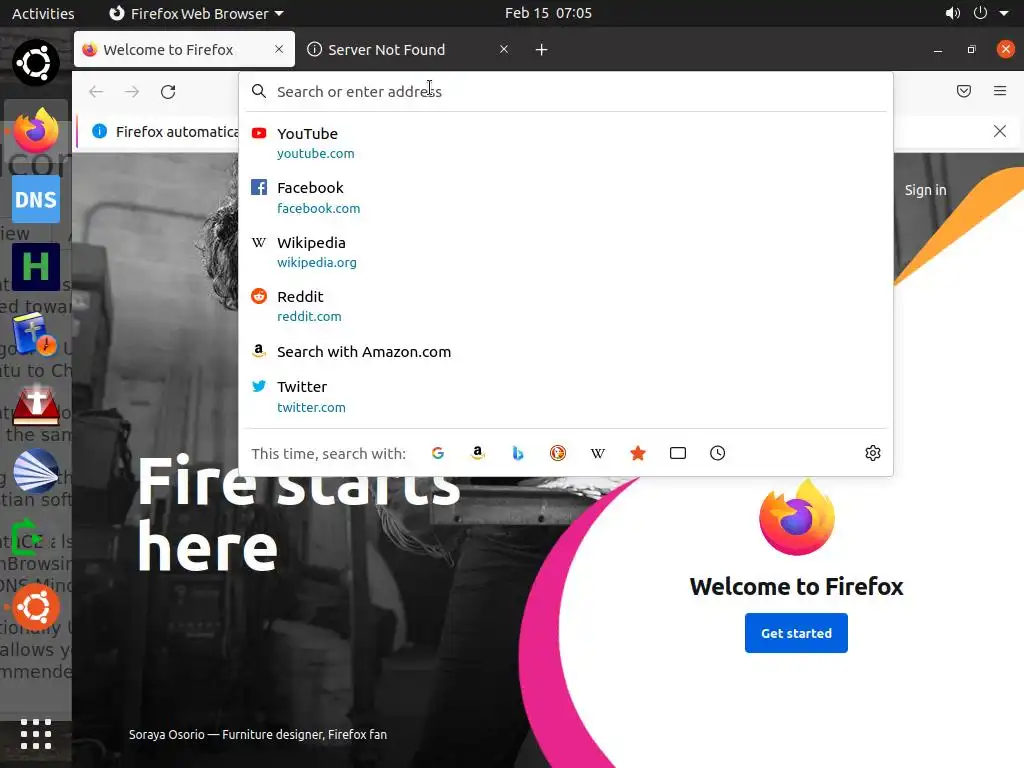Screen dimensions: 1024x768
Task: Click the info icon in notification bar
Action: coord(99,131)
